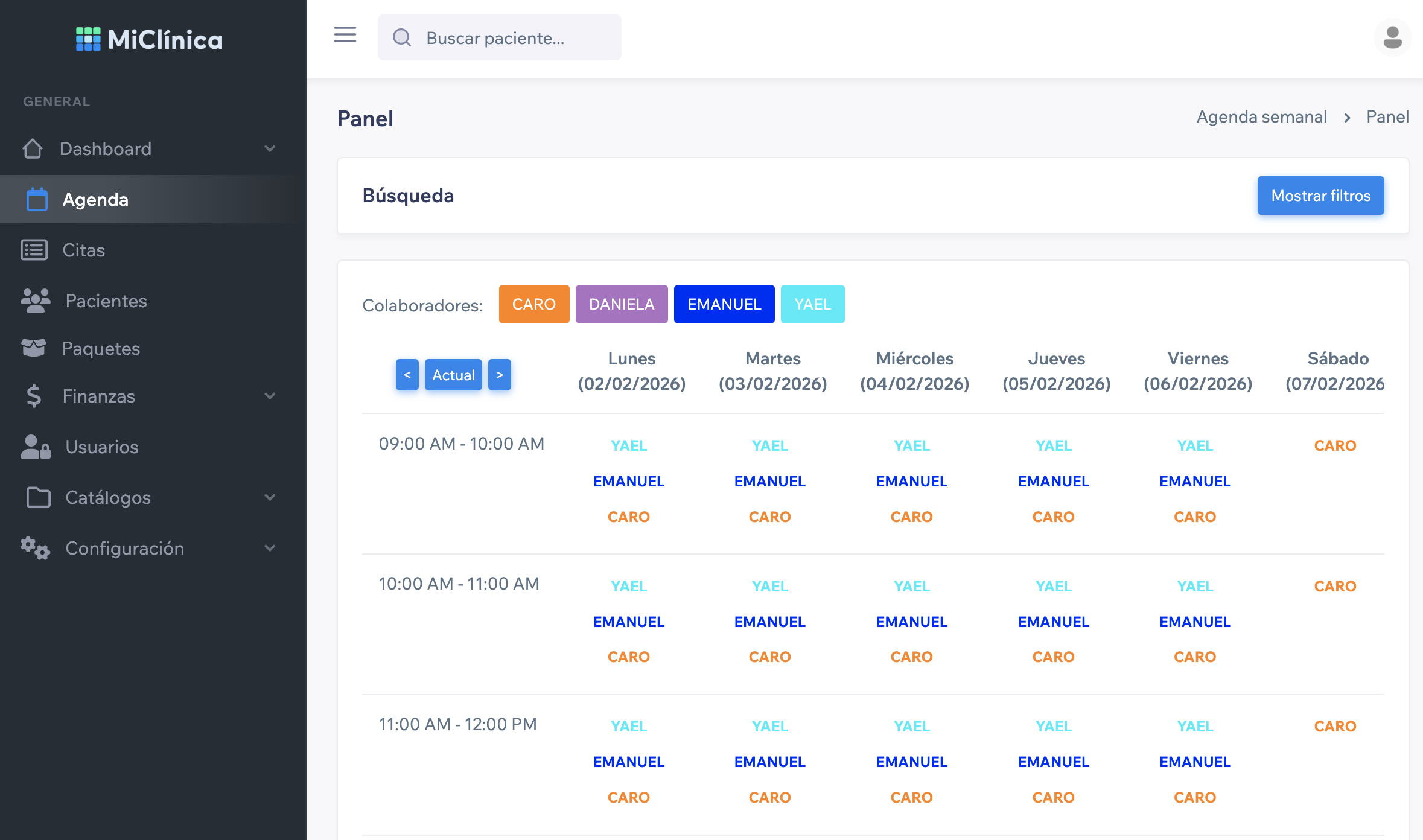The width and height of the screenshot is (1423, 840).
Task: Open the user profile avatar
Action: point(1392,37)
